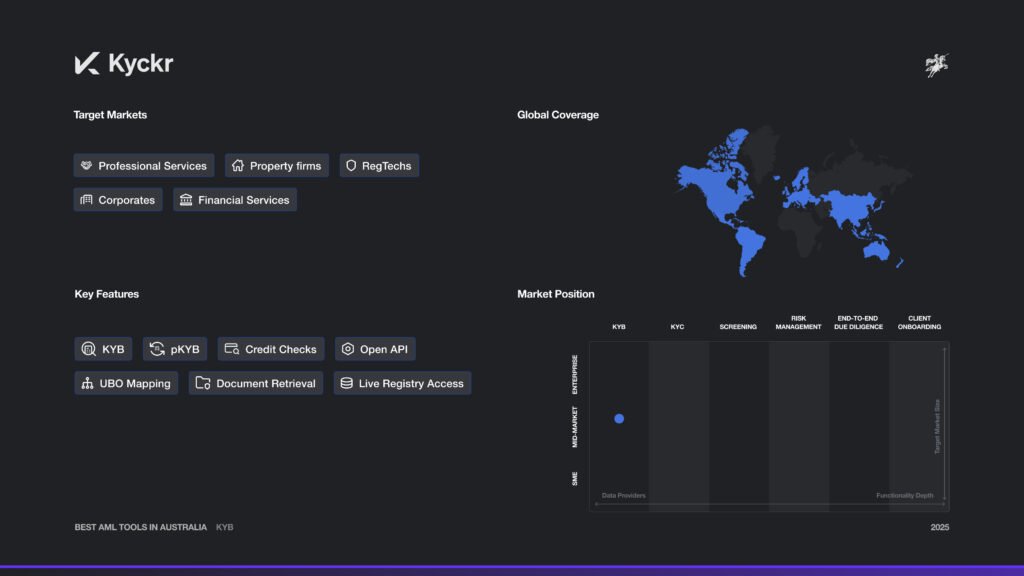Image resolution: width=1024 pixels, height=576 pixels.
Task: Click BEST AML TOOLS IN AUSTRALIA footer text
Action: [140, 527]
